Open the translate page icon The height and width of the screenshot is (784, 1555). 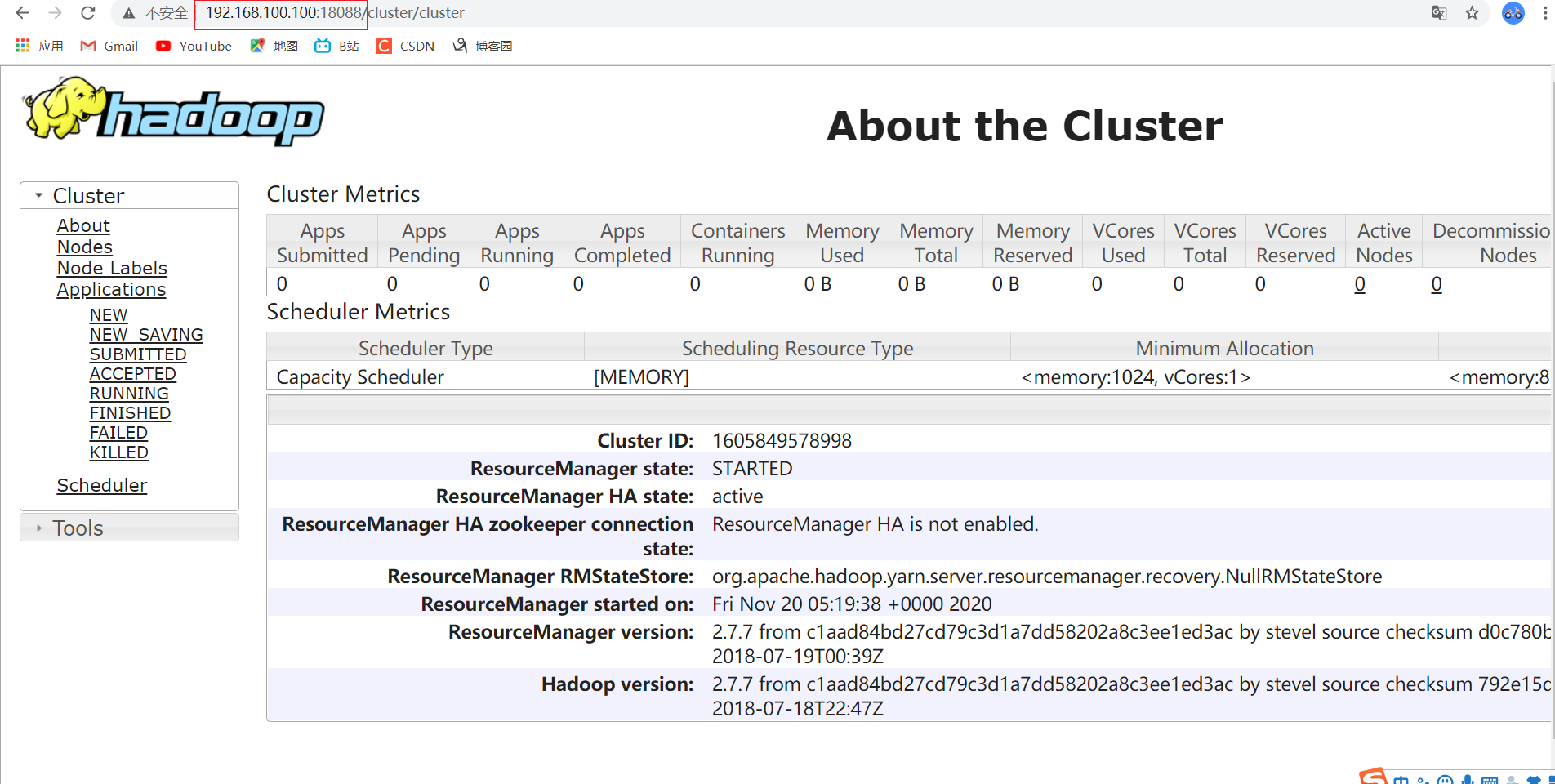(x=1439, y=12)
